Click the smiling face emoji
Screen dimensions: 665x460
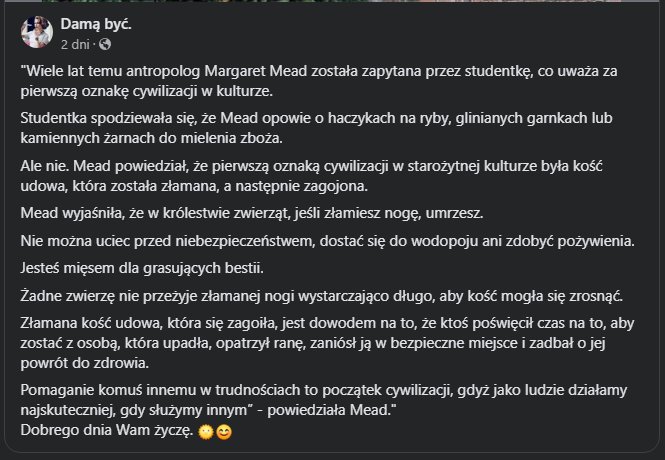(224, 436)
